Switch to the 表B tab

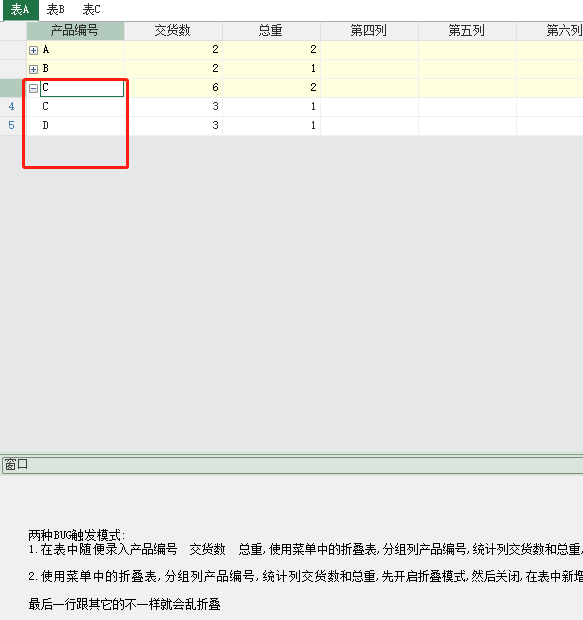click(x=55, y=9)
